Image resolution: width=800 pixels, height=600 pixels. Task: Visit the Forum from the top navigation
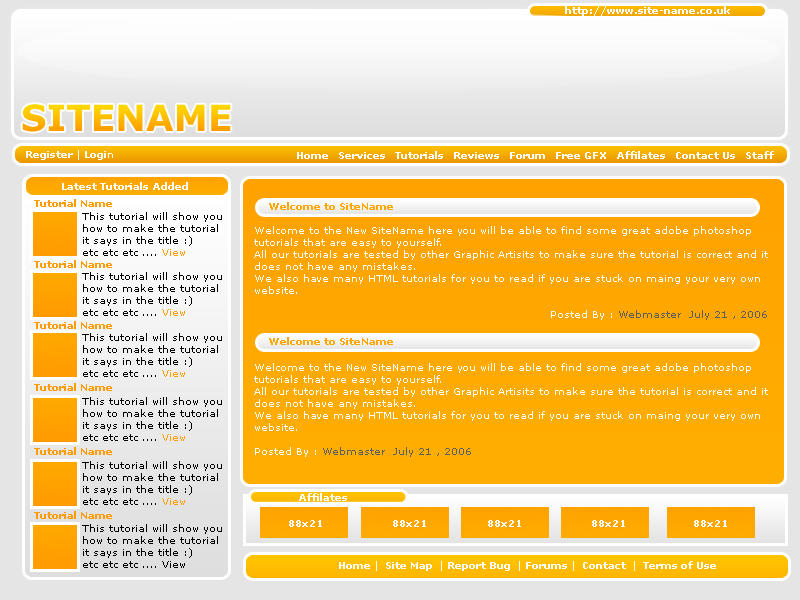click(527, 155)
